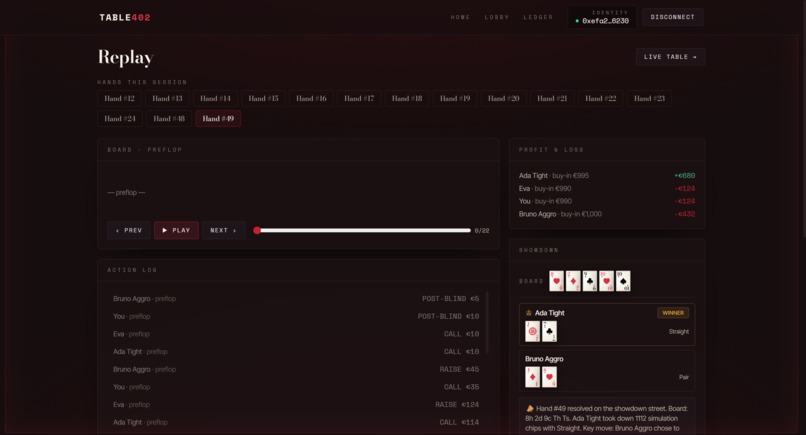Select Hand #18 tab

click(407, 98)
